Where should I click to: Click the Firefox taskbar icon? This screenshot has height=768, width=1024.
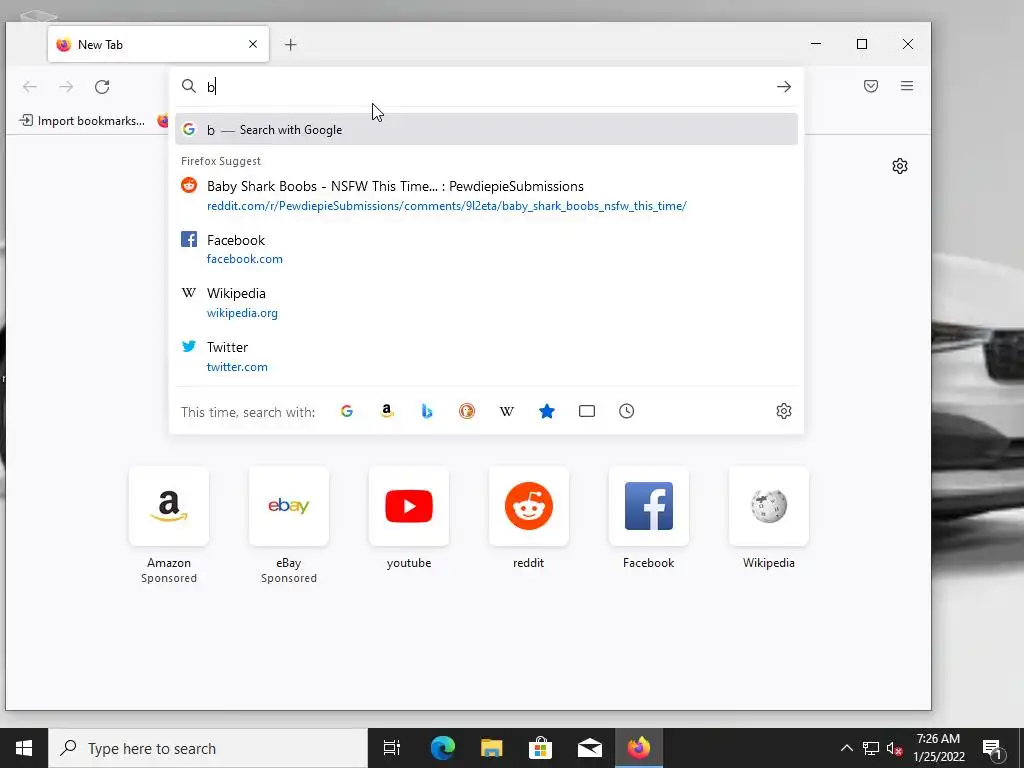tap(639, 748)
